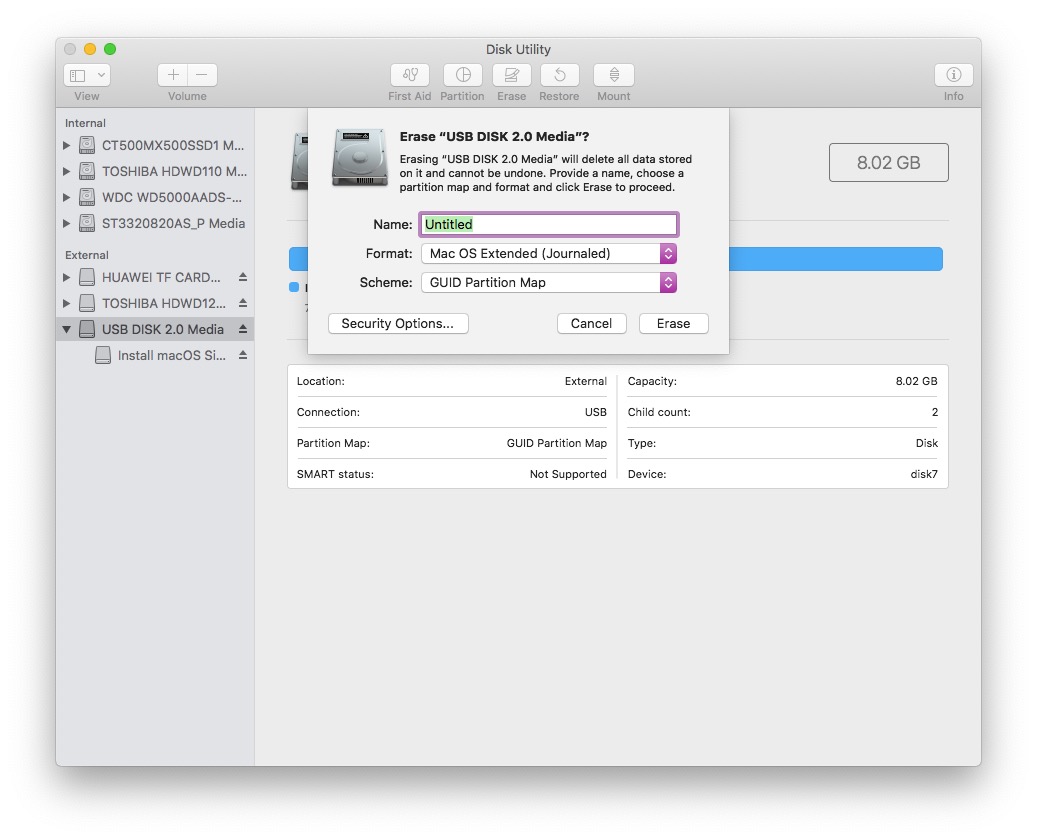Select USB DISK 2.0 Media in sidebar
The height and width of the screenshot is (840, 1037).
155,329
